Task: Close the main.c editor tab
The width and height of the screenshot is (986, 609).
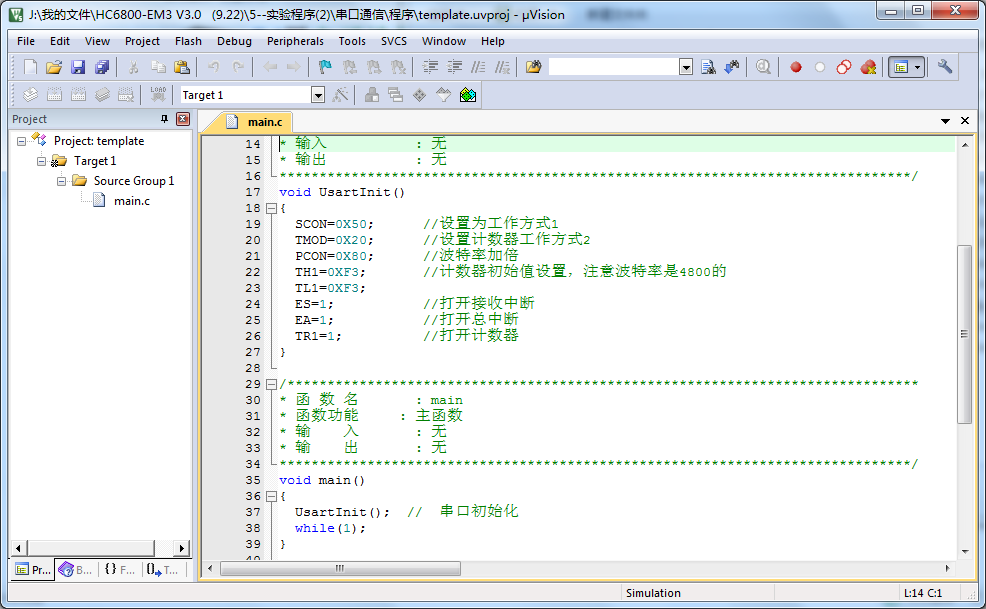Action: point(965,121)
